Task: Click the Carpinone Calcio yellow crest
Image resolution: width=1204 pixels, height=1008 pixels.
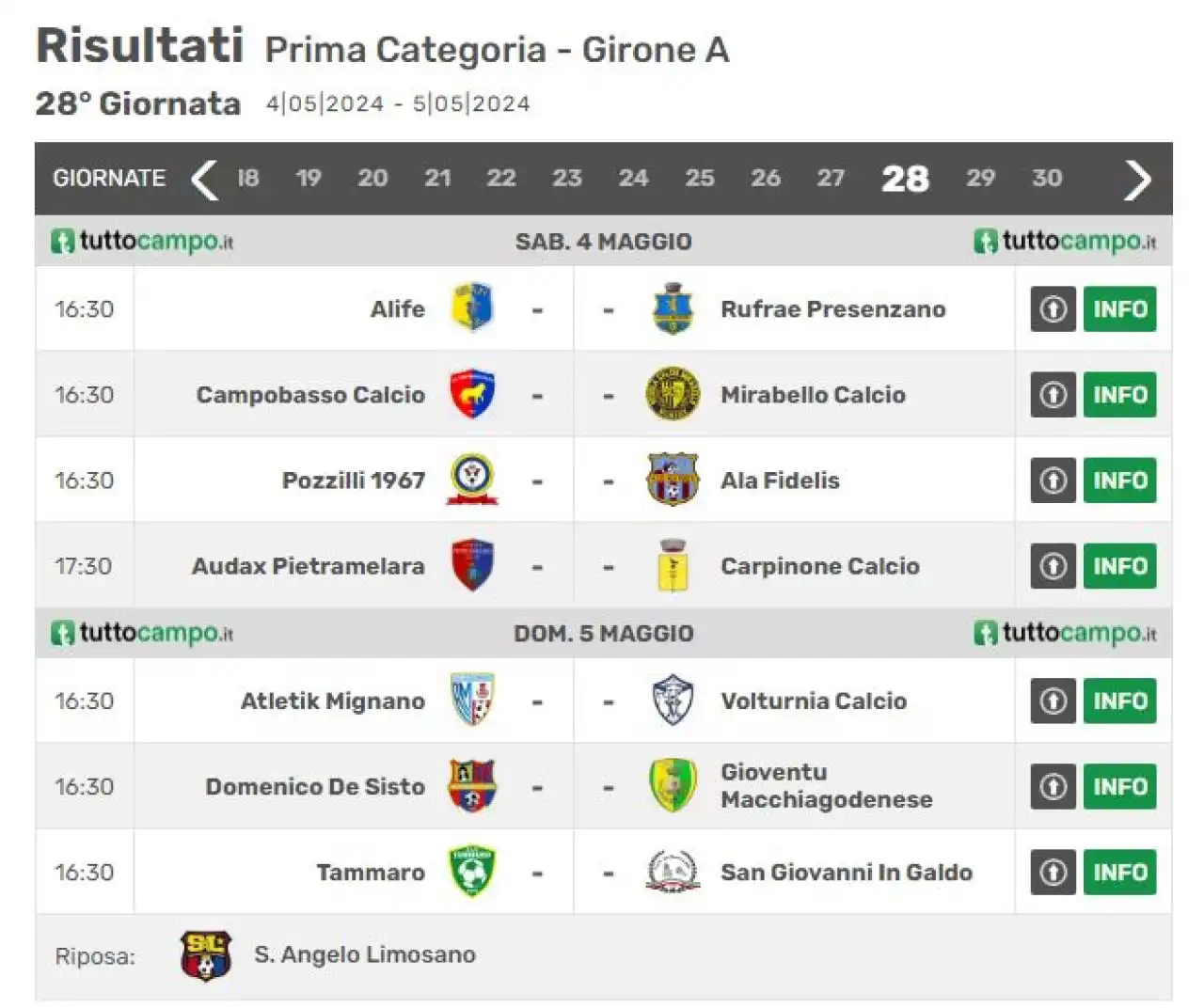Action: 673,565
